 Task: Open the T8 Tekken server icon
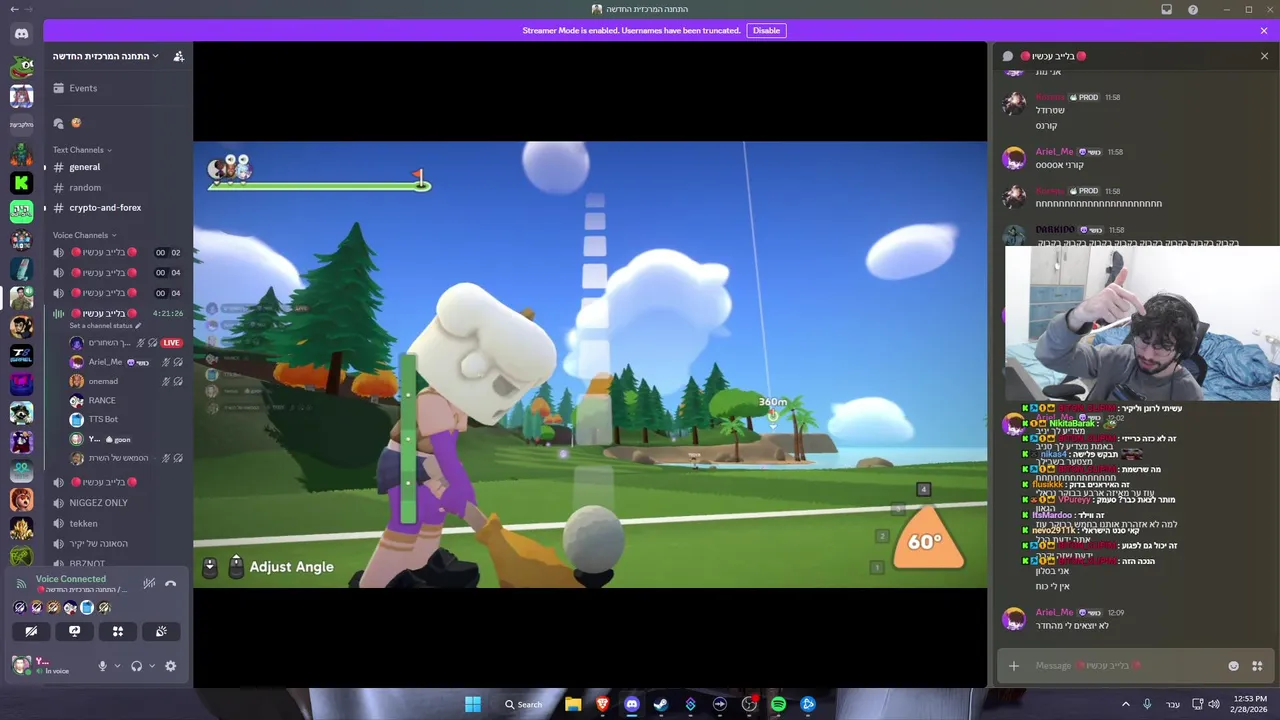21,355
